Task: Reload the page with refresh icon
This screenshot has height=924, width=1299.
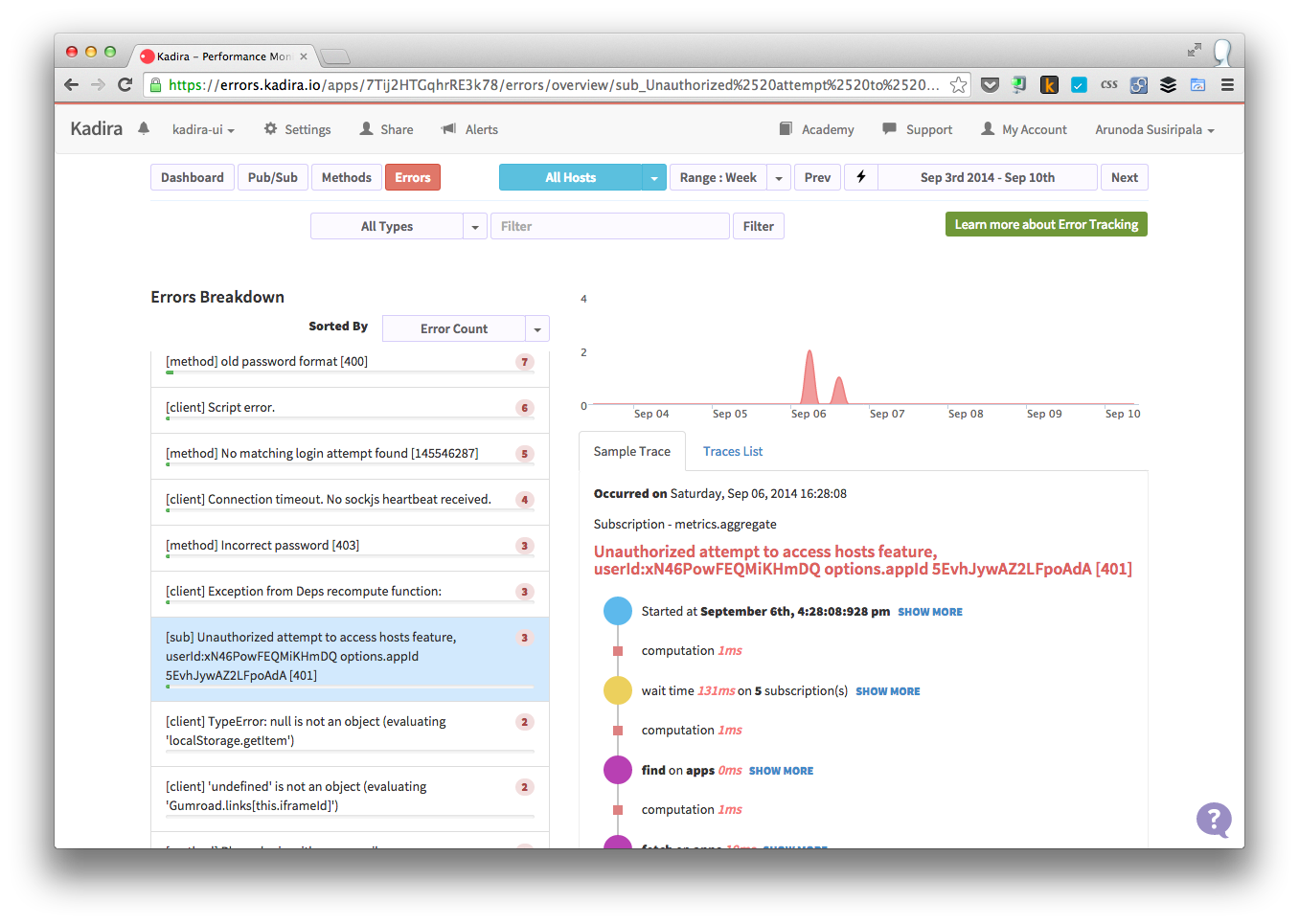Action: click(x=125, y=84)
